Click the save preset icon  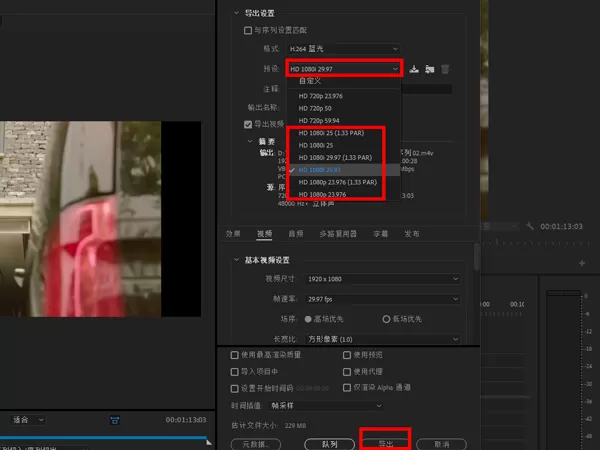pyautogui.click(x=414, y=69)
